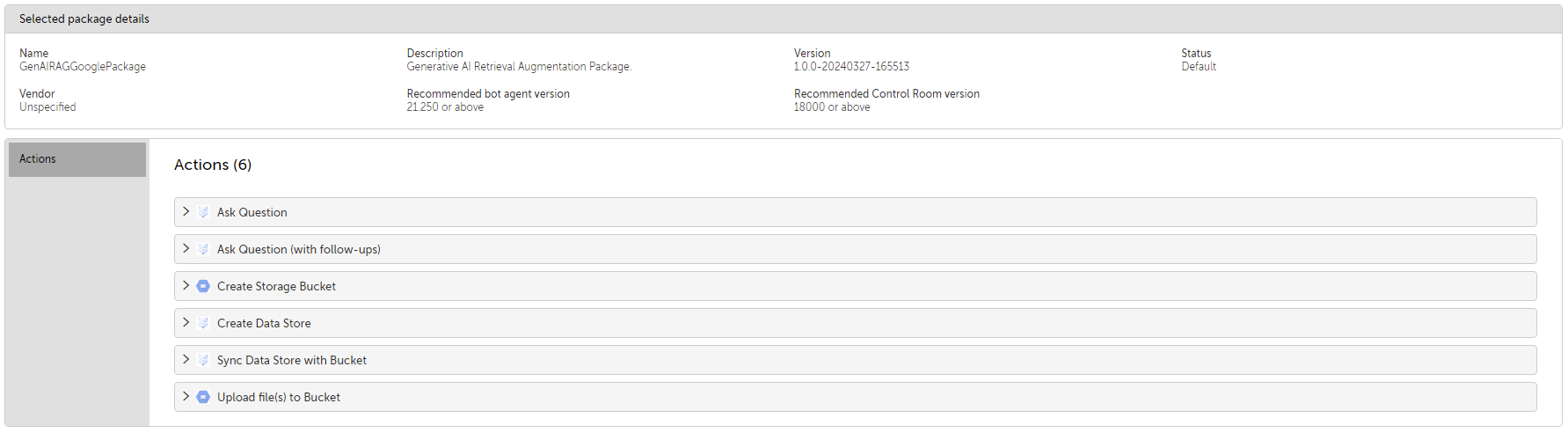
Task: Click the "Sync Data Store with Bucket" label
Action: tap(291, 360)
